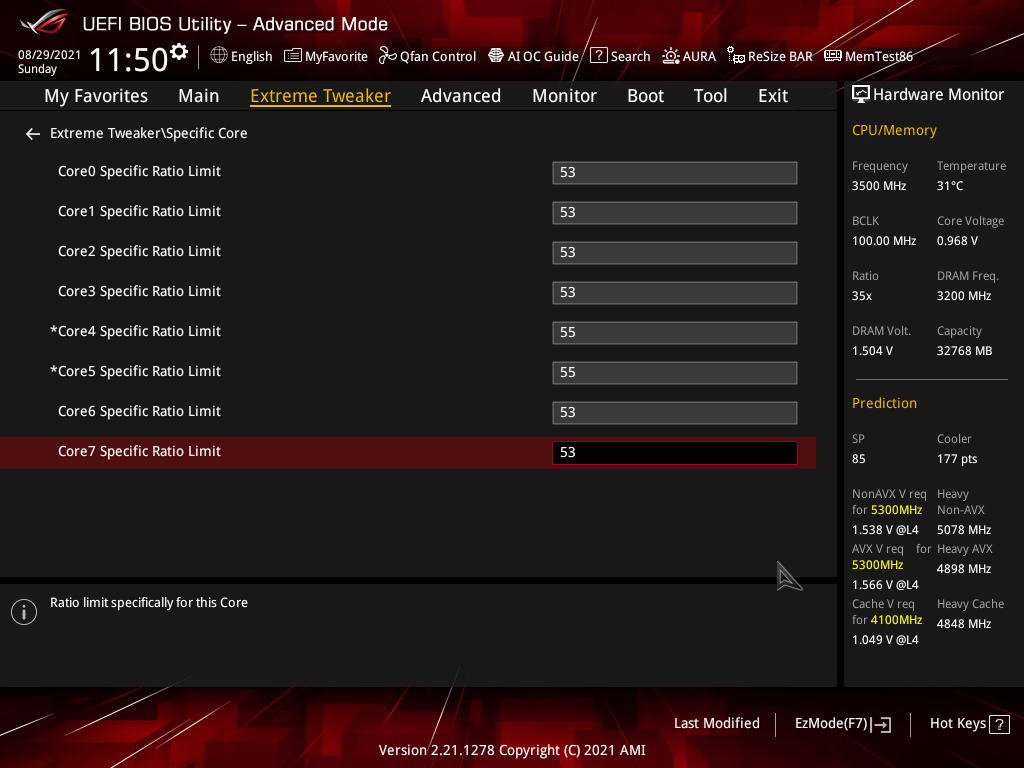Edit Core0 Specific Ratio Limit field
Viewport: 1024px width, 768px height.
[x=675, y=173]
